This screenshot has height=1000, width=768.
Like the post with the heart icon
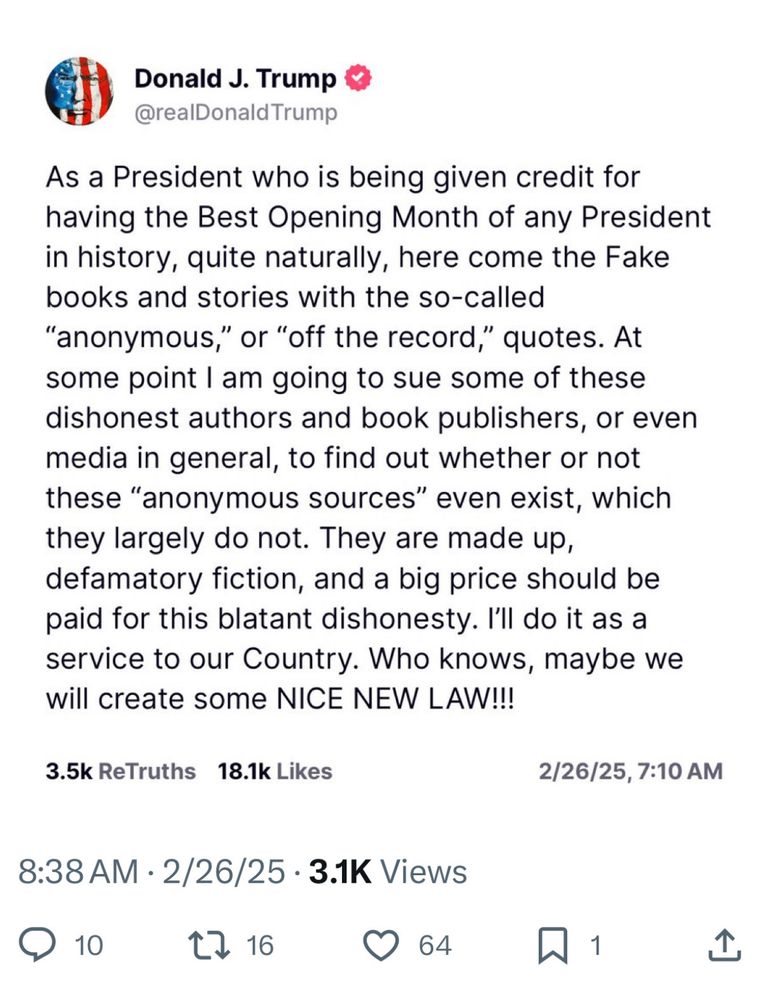click(381, 945)
